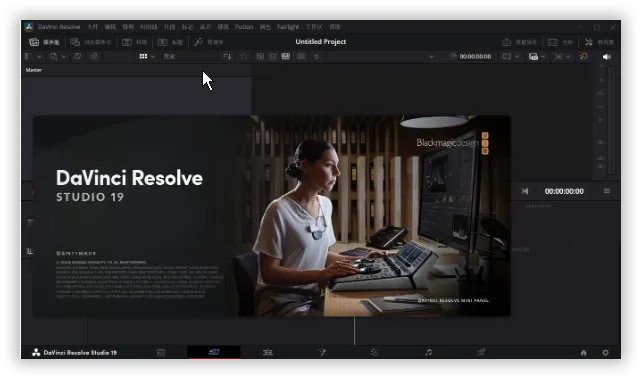This screenshot has width=641, height=379.
Task: Switch to the Deliver rocket page tab
Action: tap(482, 352)
